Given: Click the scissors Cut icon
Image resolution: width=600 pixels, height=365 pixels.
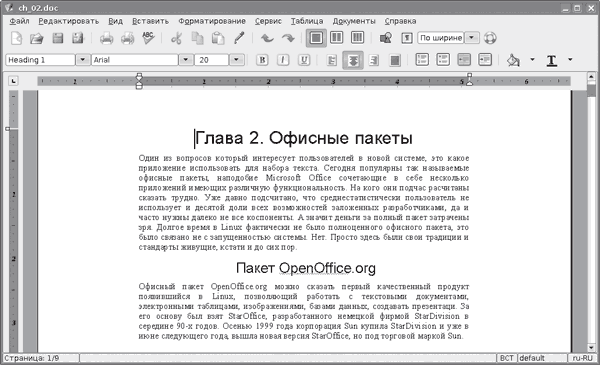Looking at the screenshot, I should click(x=176, y=38).
